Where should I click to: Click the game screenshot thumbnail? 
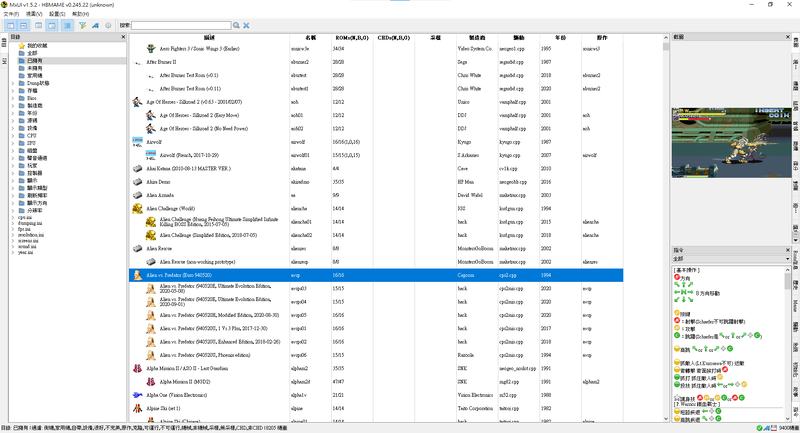(731, 142)
